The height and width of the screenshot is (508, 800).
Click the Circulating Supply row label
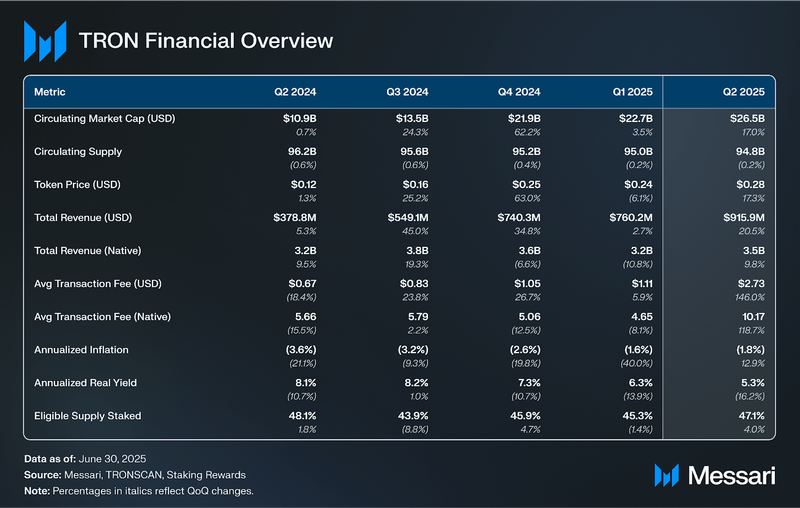[78, 151]
